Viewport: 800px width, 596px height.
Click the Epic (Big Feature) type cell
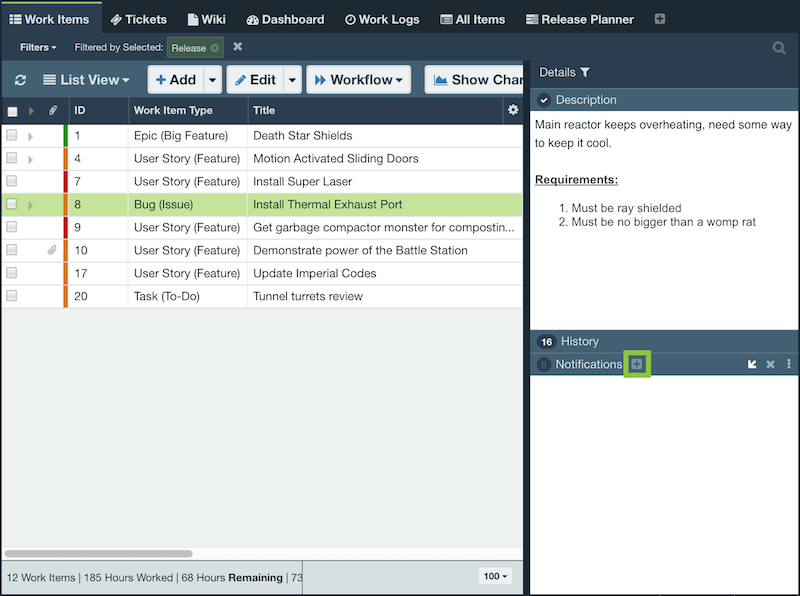pos(181,136)
